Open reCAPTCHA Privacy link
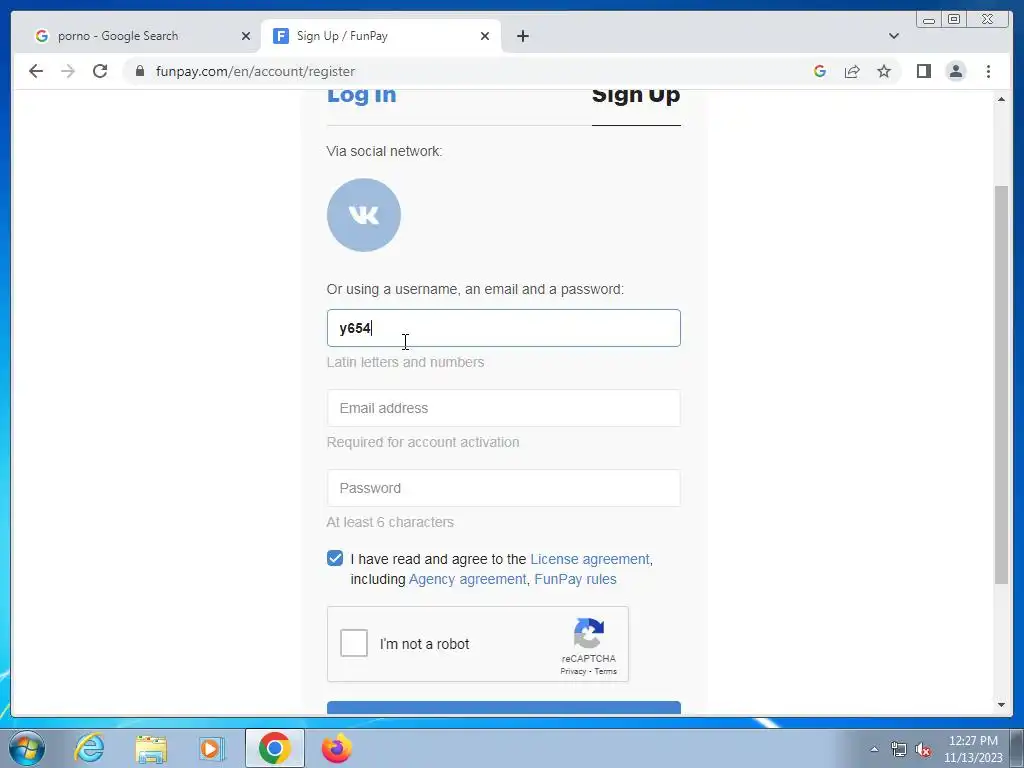Viewport: 1024px width, 768px height. tap(573, 671)
